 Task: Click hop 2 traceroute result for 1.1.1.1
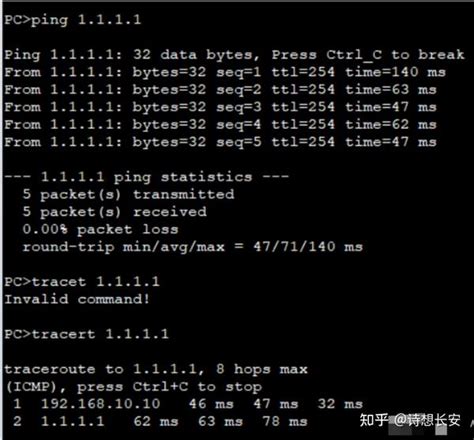click(160, 421)
